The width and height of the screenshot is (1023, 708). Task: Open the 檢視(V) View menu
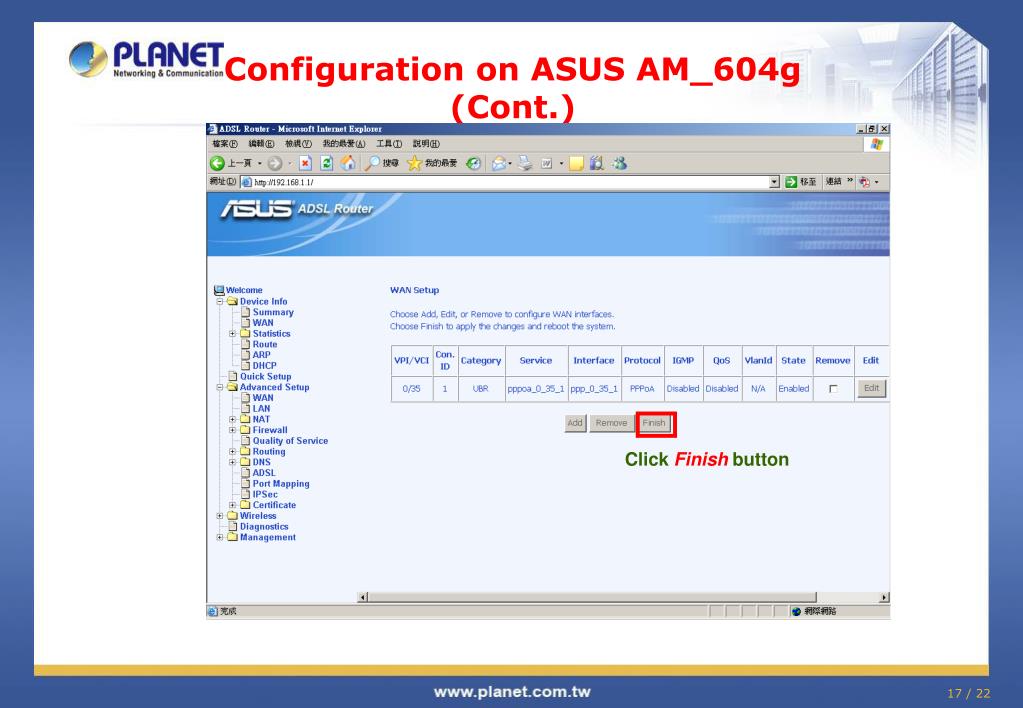pos(298,144)
